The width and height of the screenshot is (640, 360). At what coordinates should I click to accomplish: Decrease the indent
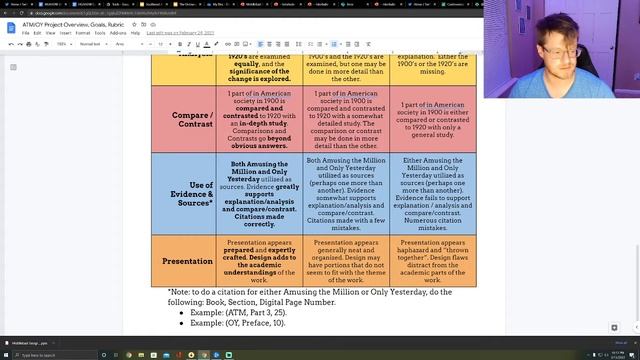(x=348, y=44)
